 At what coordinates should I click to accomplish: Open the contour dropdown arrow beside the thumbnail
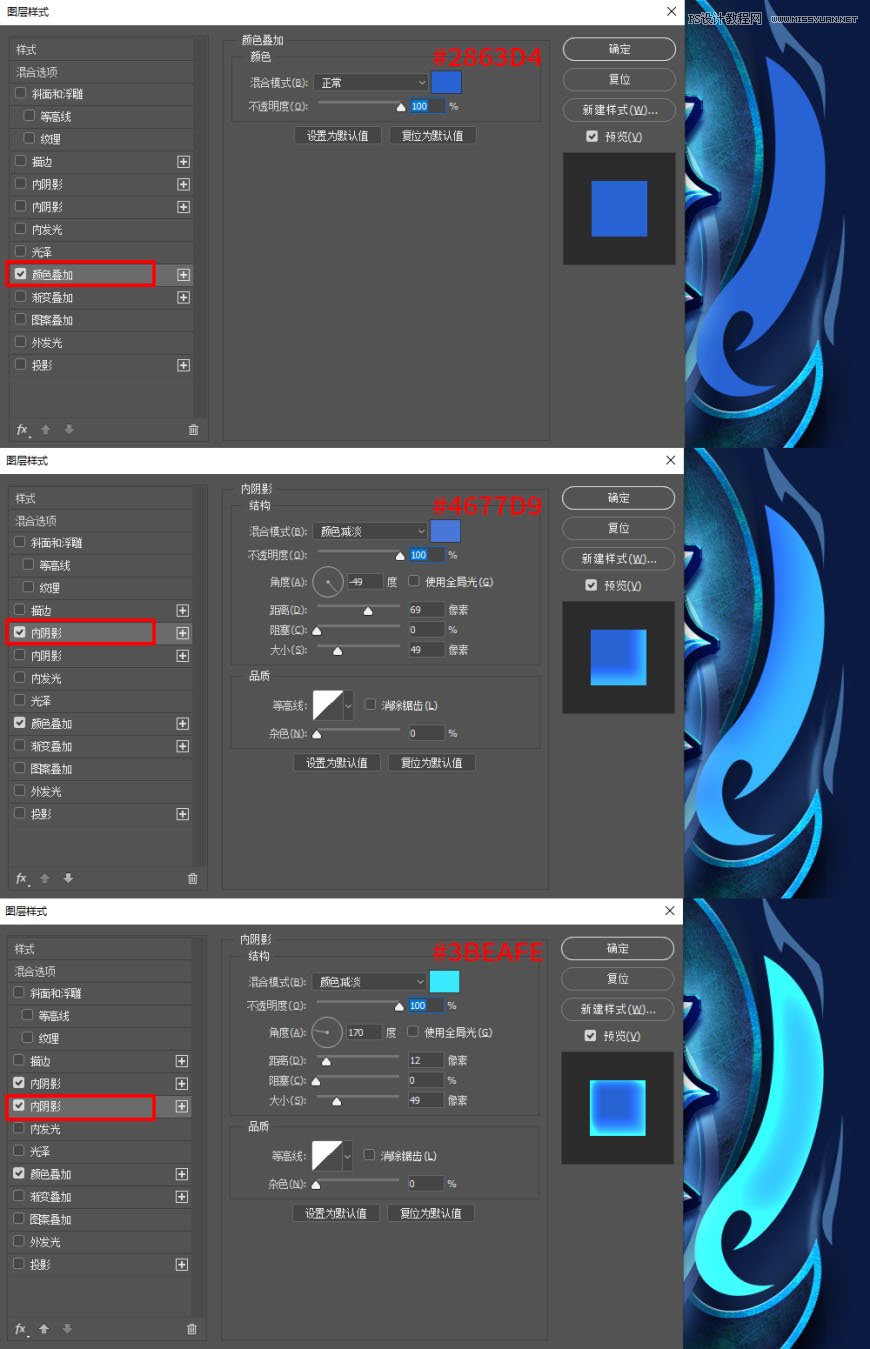click(x=350, y=704)
